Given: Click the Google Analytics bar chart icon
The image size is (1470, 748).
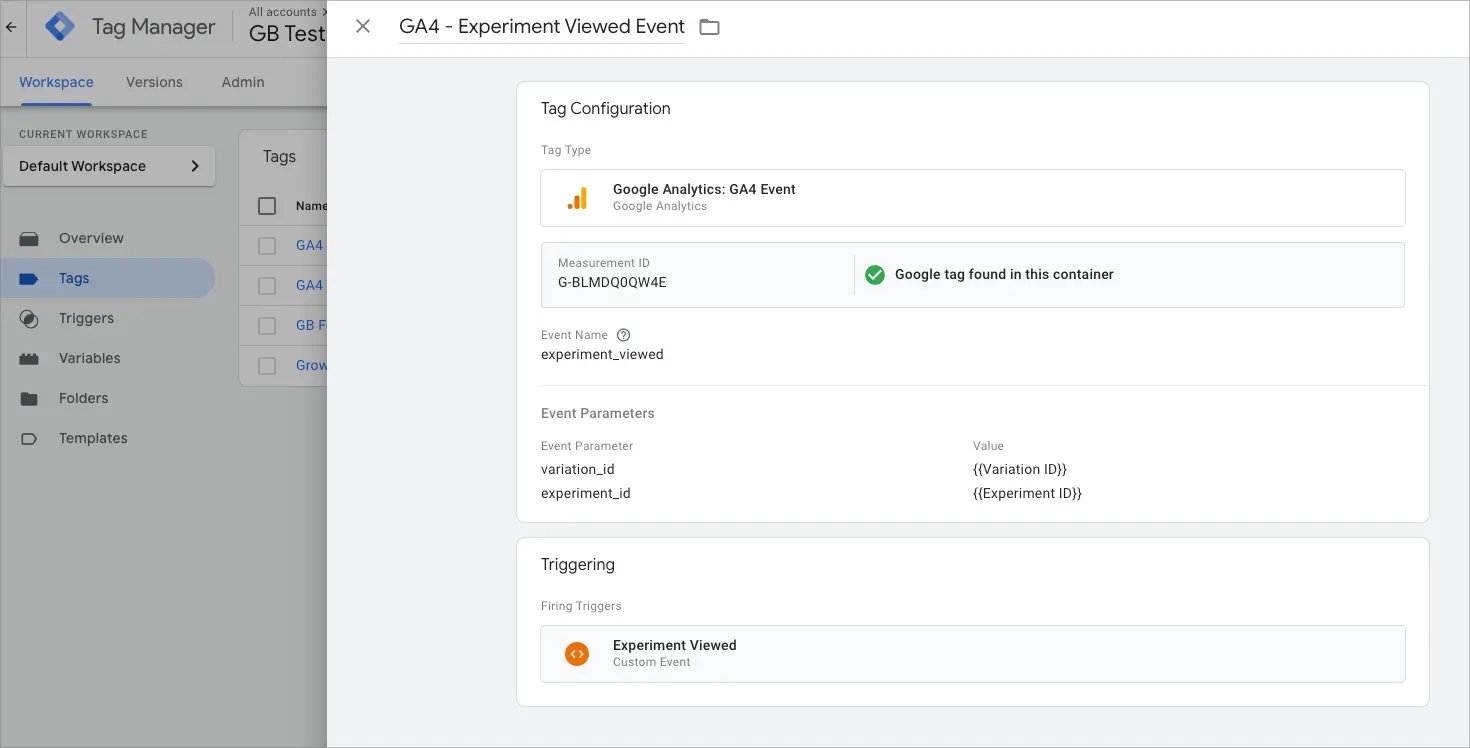Looking at the screenshot, I should point(577,198).
